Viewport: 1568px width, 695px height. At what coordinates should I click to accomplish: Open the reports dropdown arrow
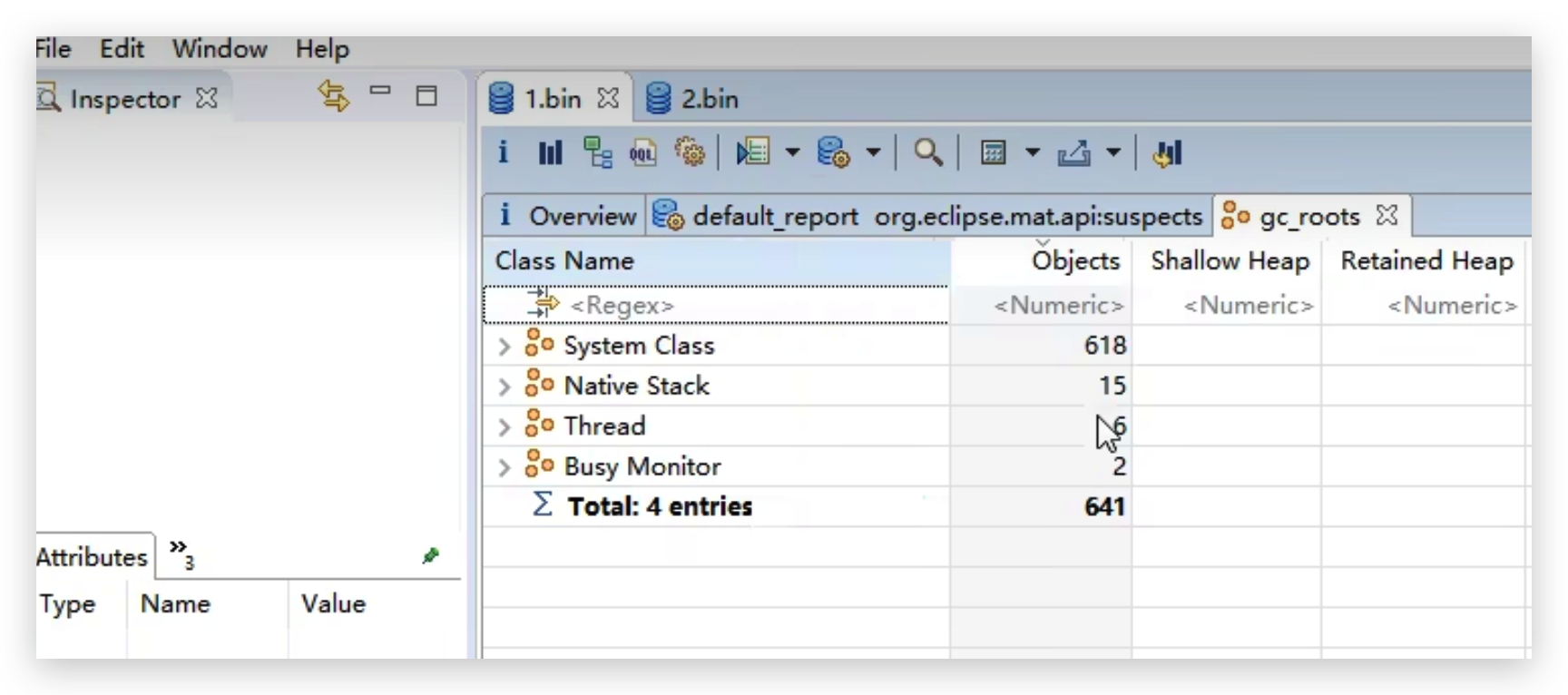tap(792, 152)
